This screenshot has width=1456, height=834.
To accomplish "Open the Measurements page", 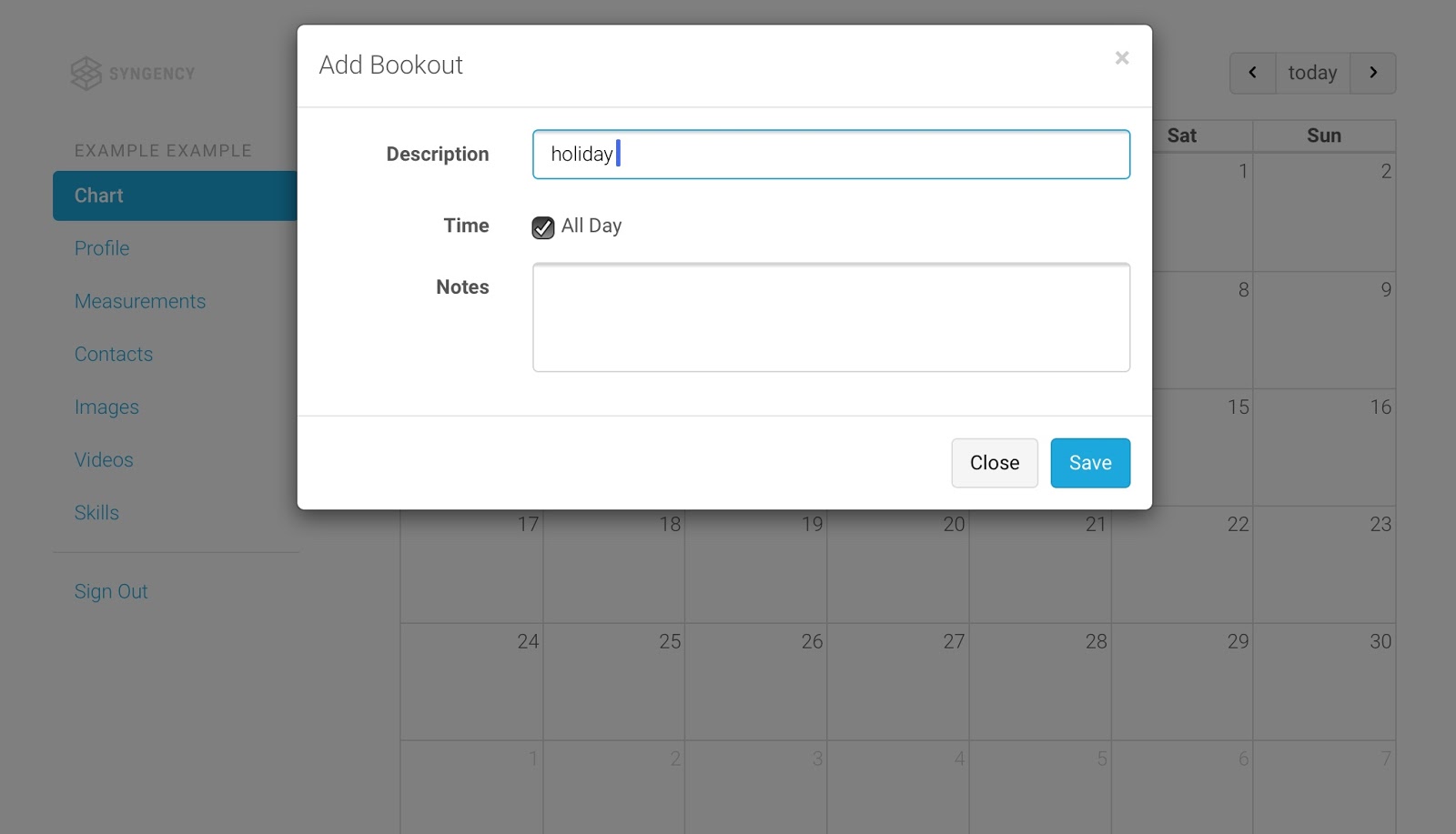I will 140,301.
